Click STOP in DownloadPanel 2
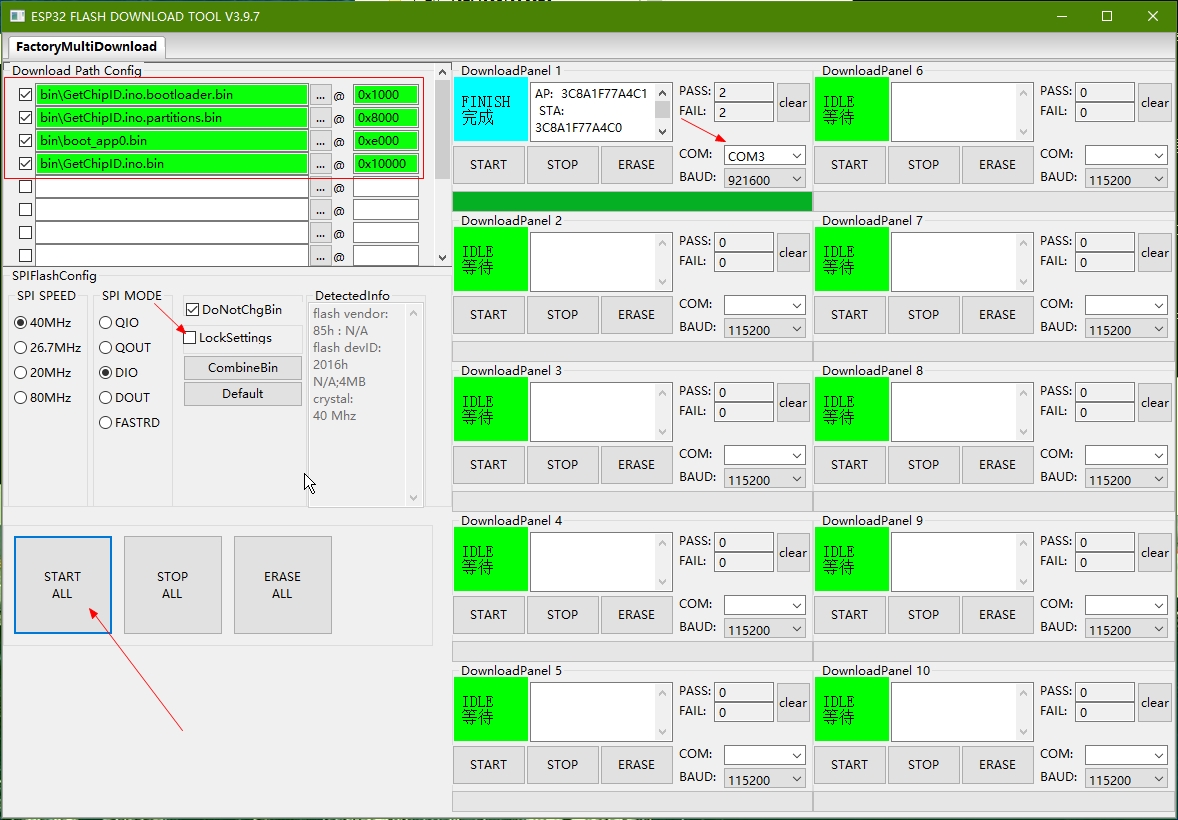Viewport: 1178px width, 820px height. click(x=562, y=315)
